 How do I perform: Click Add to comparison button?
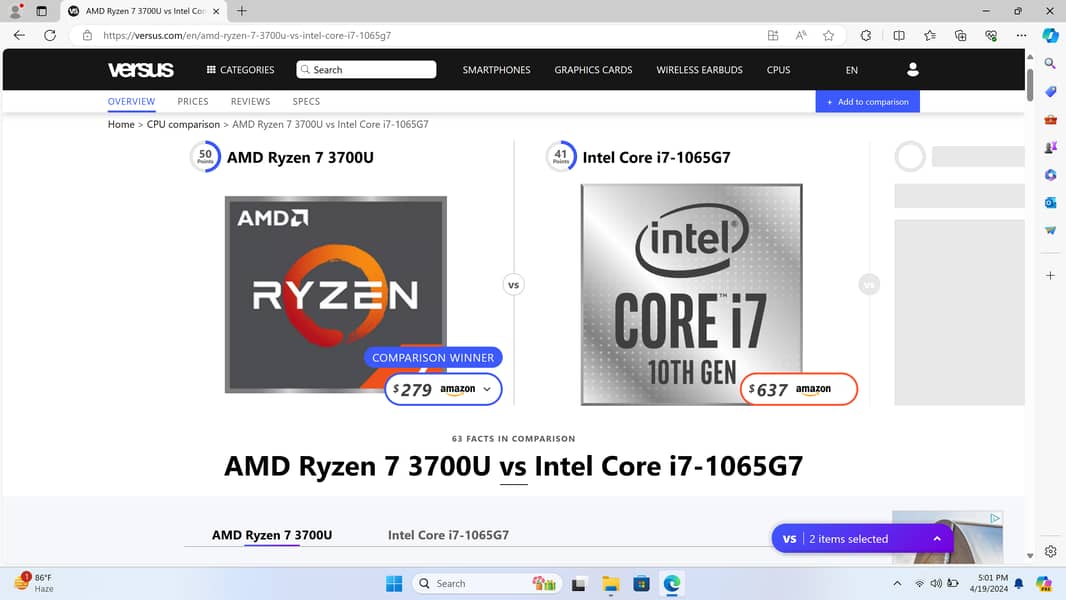click(867, 101)
